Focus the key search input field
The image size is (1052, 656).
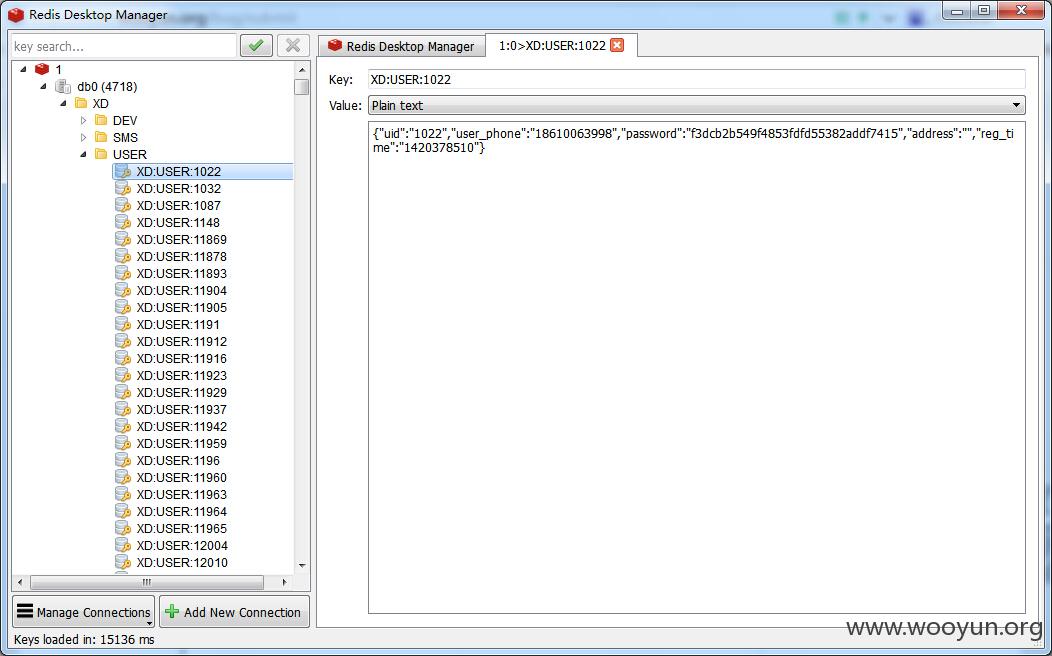point(124,46)
